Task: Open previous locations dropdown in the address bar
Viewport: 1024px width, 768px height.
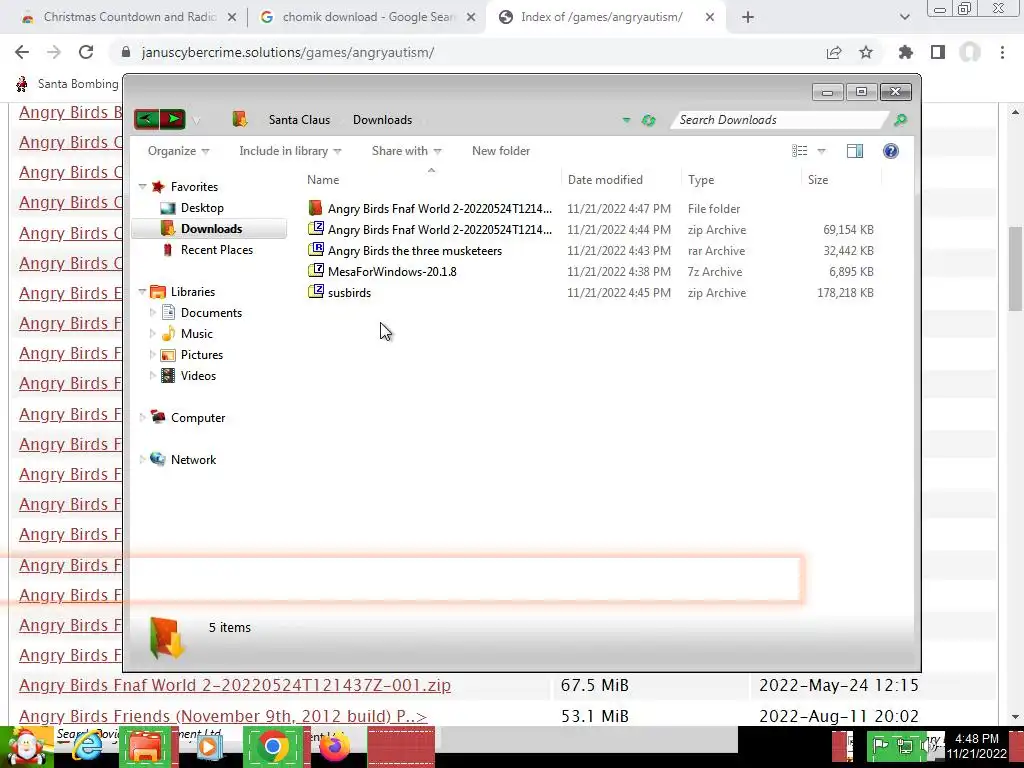Action: pyautogui.click(x=626, y=120)
